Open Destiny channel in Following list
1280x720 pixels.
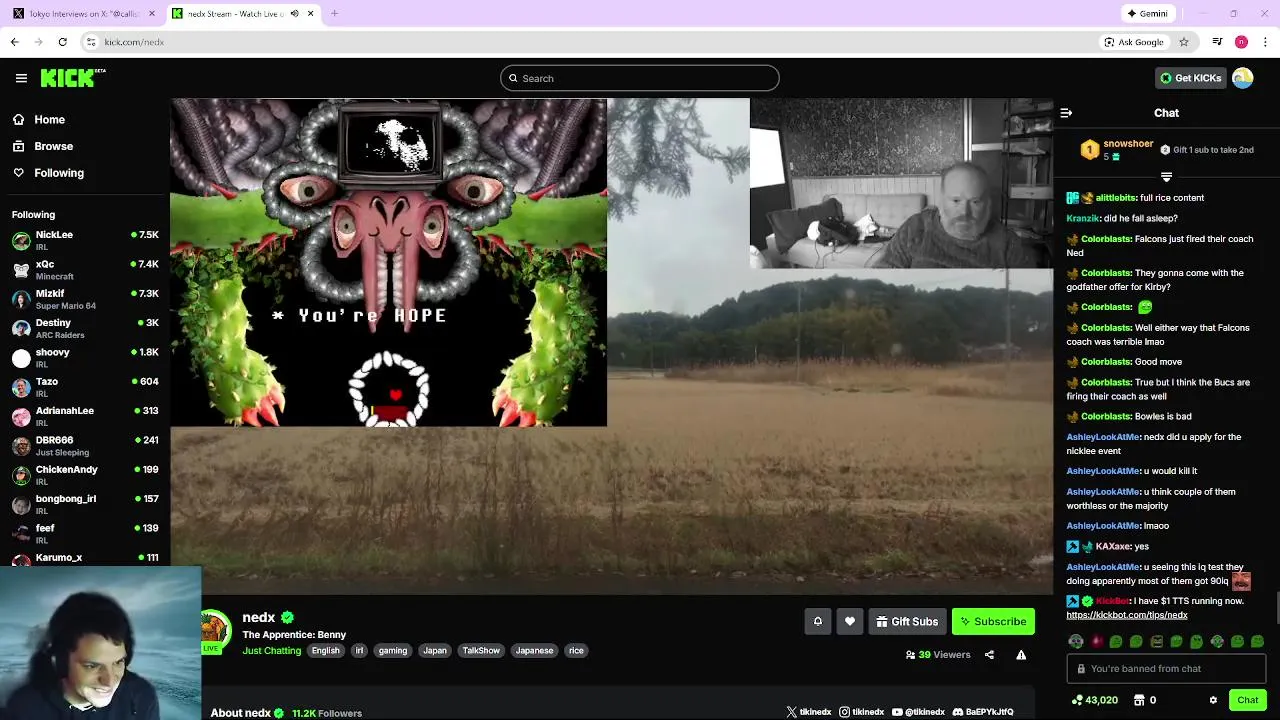coord(85,328)
